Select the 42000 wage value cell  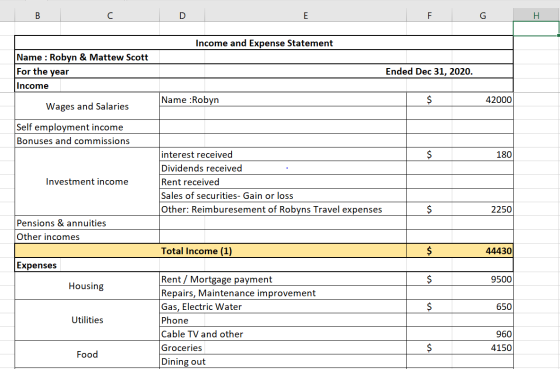tap(482, 100)
